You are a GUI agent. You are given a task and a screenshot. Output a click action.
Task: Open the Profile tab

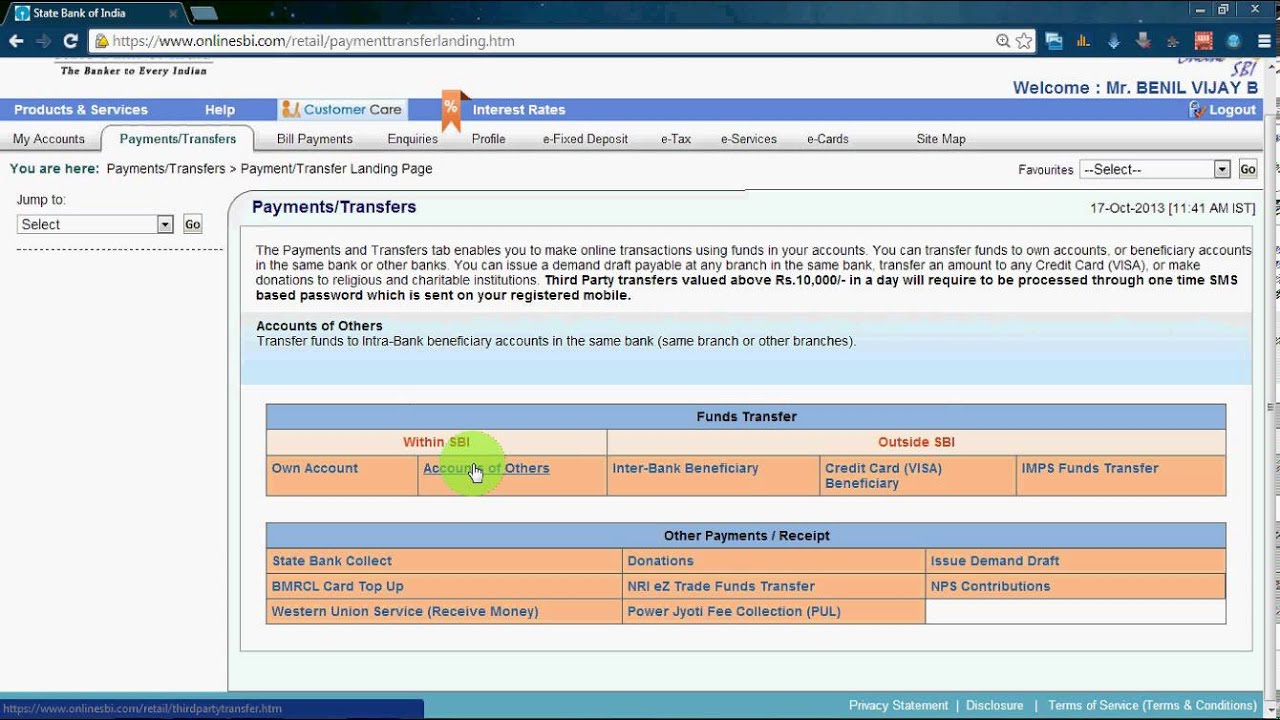point(489,139)
